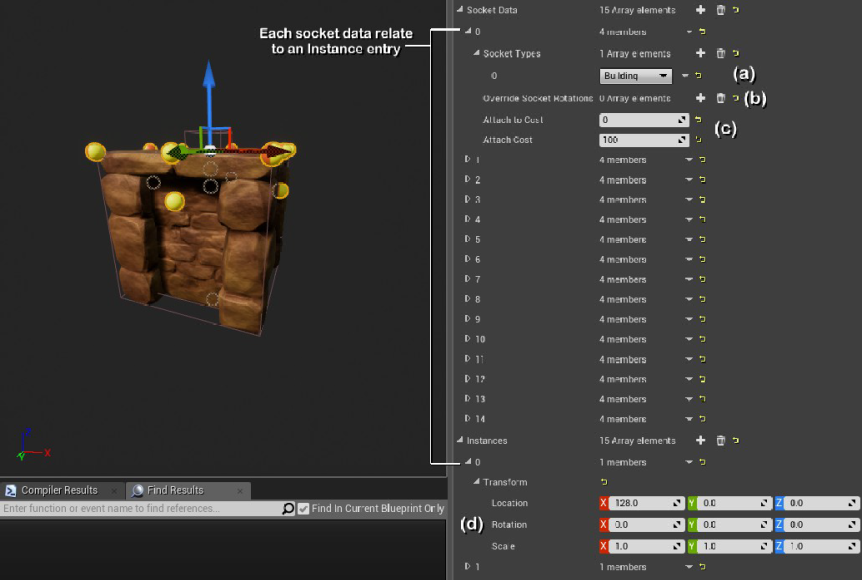The image size is (862, 580).
Task: Expand Socket Data element 1
Action: pyautogui.click(x=467, y=159)
